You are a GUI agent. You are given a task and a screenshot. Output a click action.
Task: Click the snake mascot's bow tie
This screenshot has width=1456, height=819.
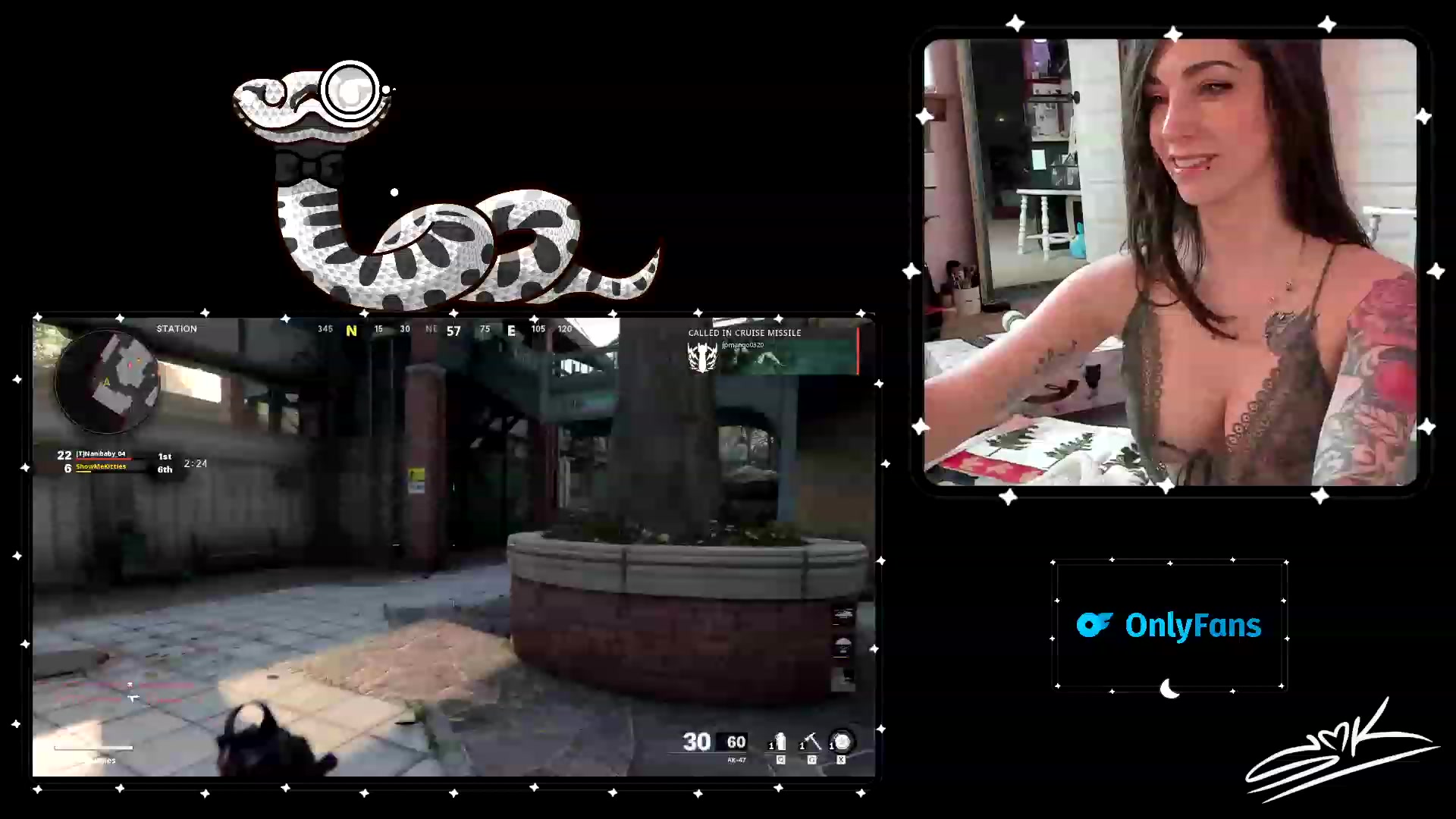308,168
